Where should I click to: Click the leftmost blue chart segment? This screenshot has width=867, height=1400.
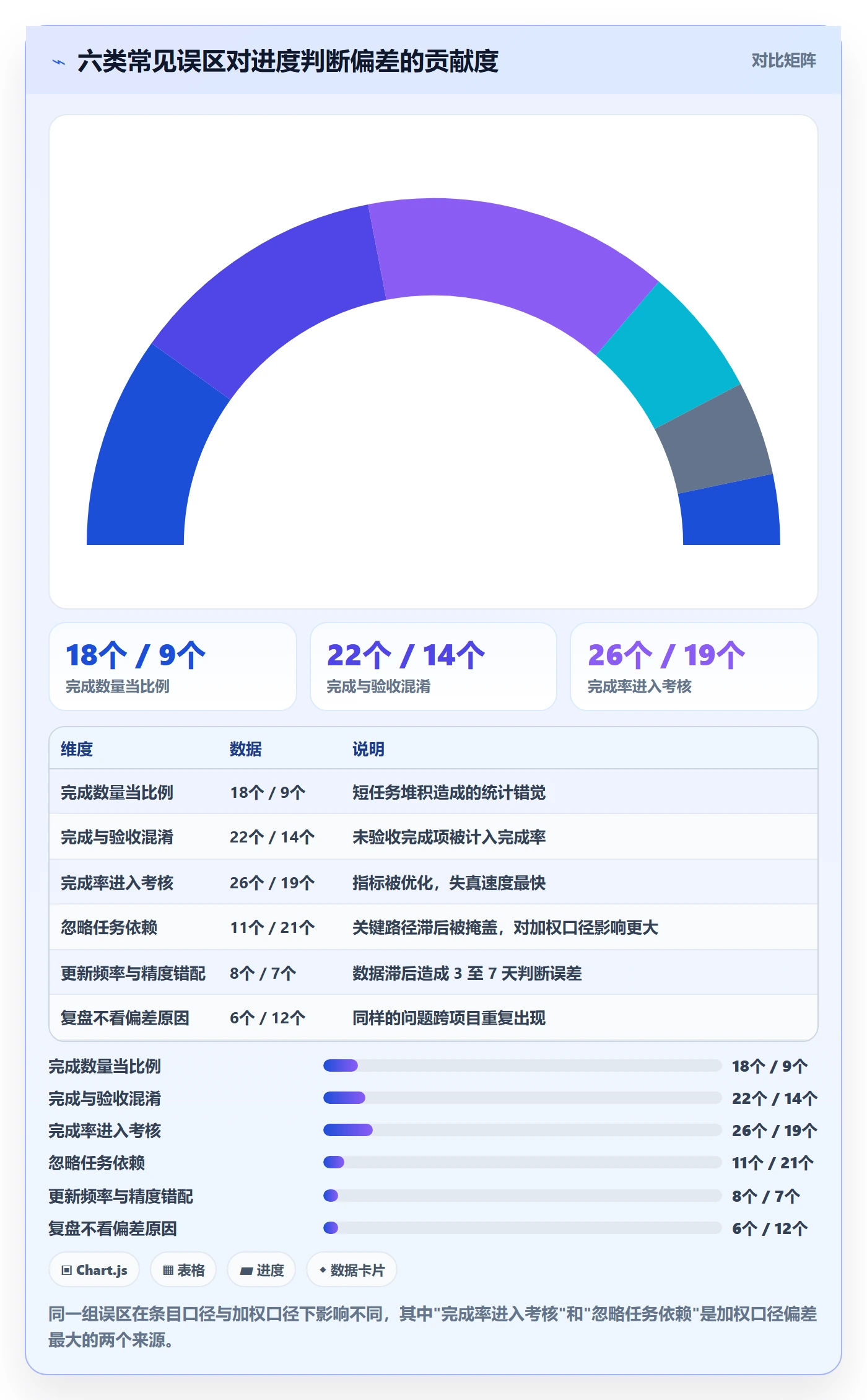tap(152, 452)
